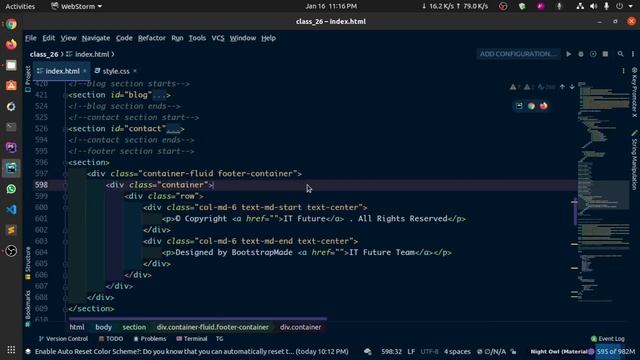Screen dimensions: 640x360
Task: Launch Firefox from the Ubuntu dock
Action: tap(11, 44)
